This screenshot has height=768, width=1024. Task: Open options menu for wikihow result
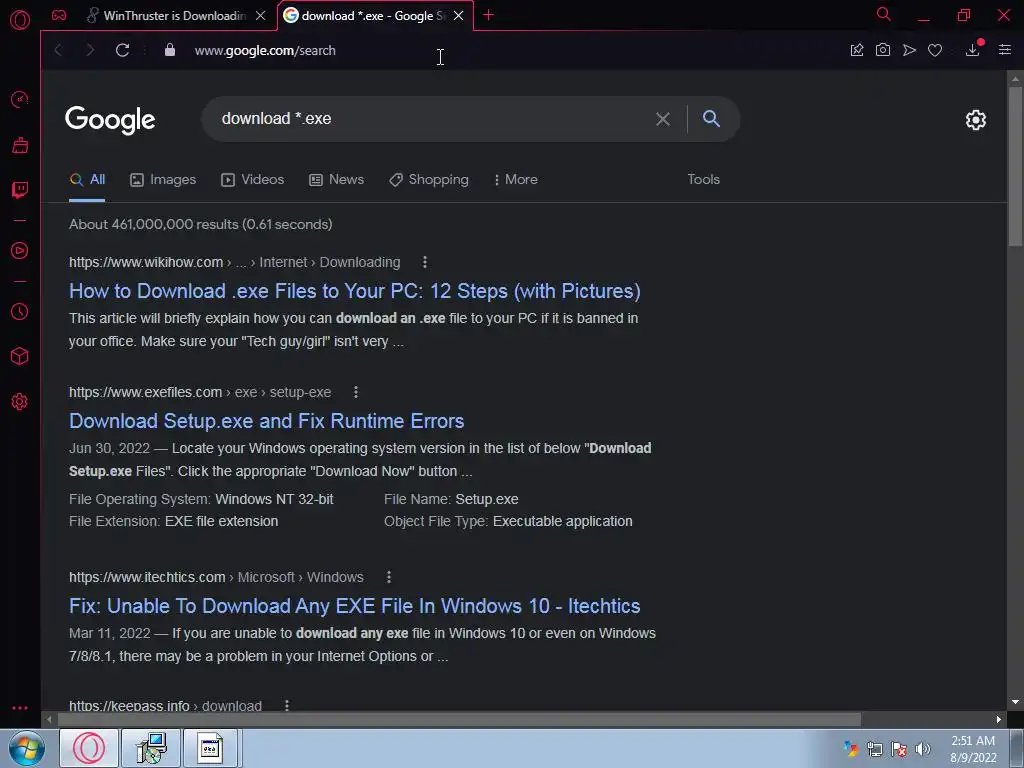424,262
